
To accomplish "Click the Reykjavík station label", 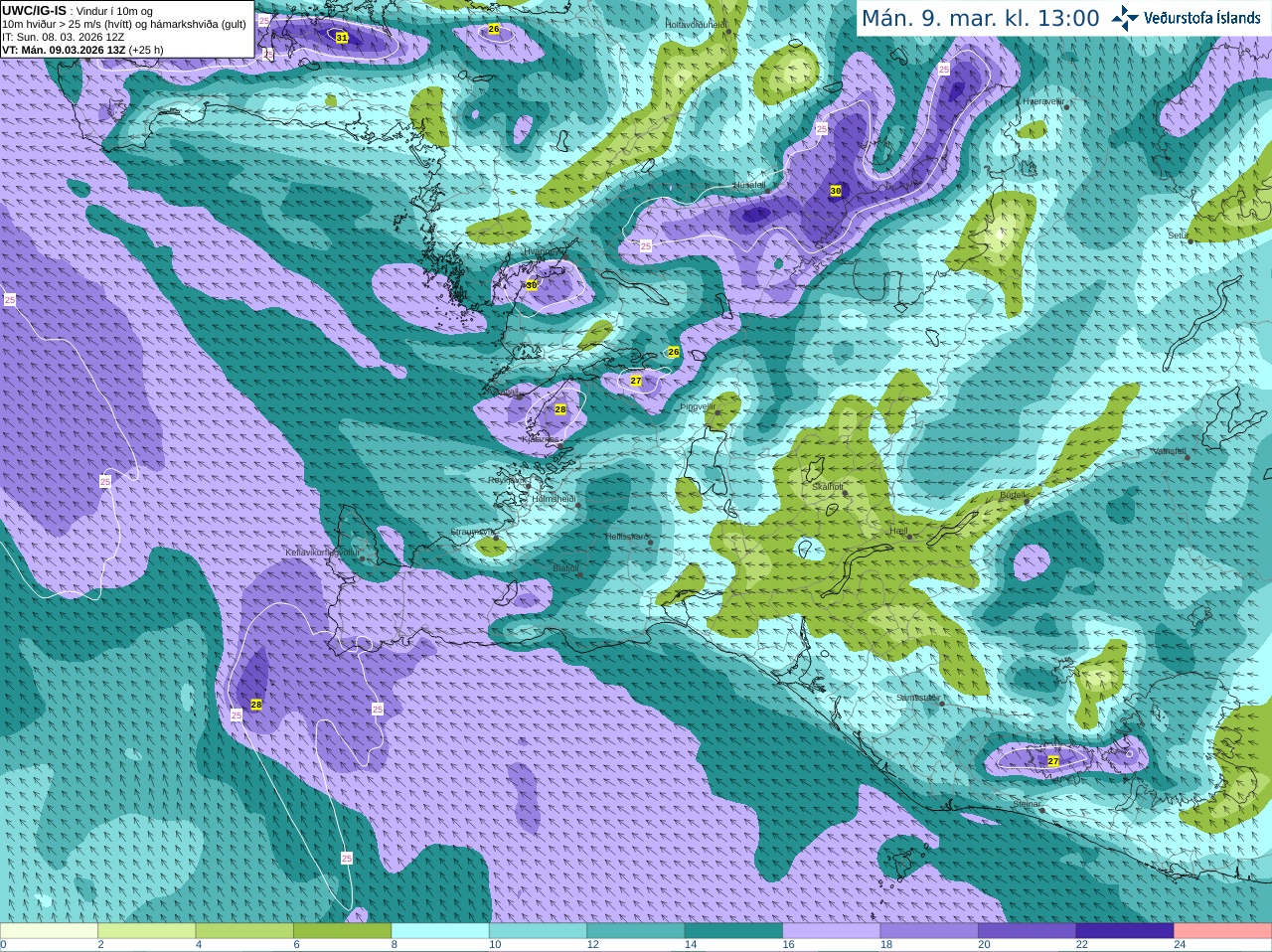I will click(506, 480).
